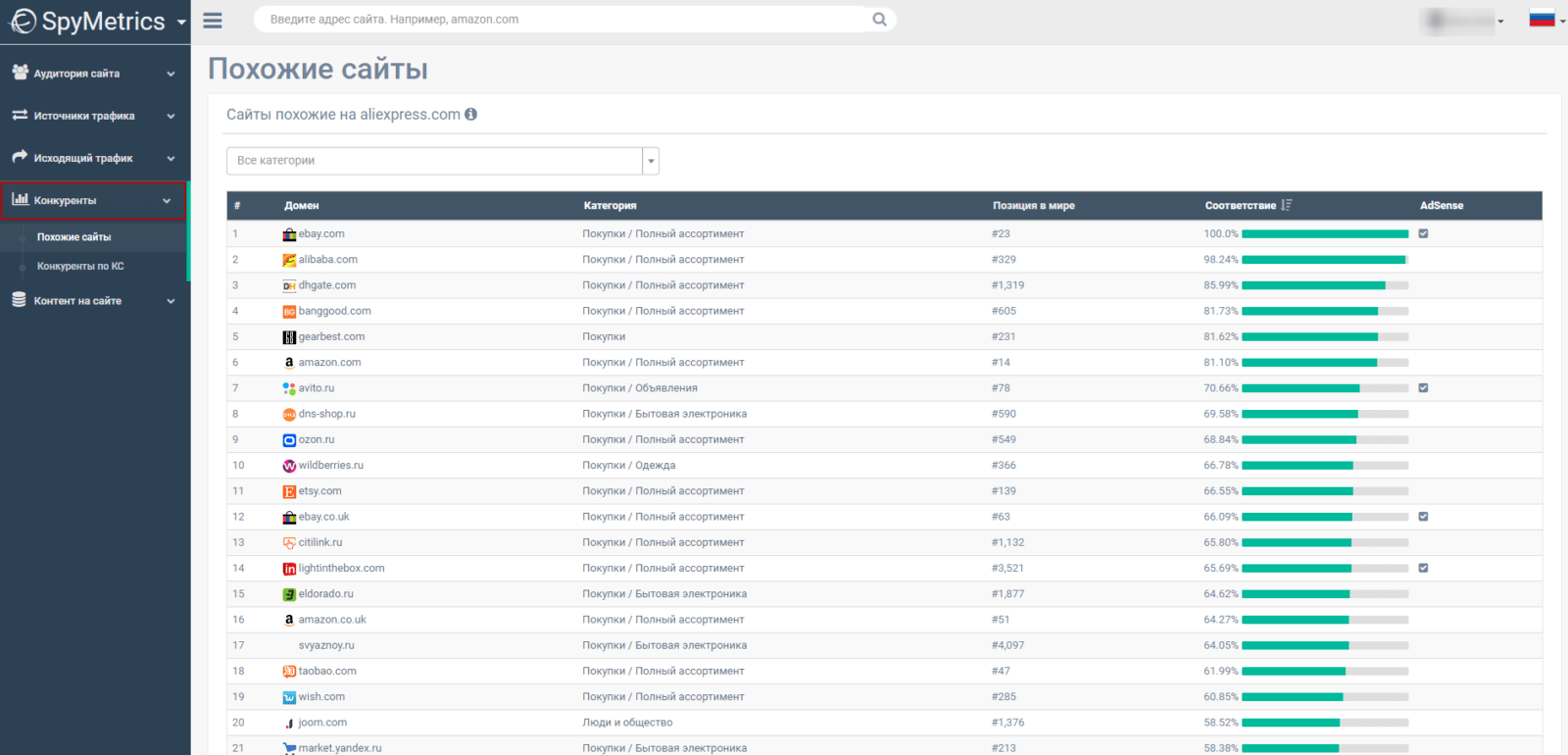The height and width of the screenshot is (755, 1568).
Task: Open the SpyMetrics logo dropdown caret
Action: (x=181, y=22)
